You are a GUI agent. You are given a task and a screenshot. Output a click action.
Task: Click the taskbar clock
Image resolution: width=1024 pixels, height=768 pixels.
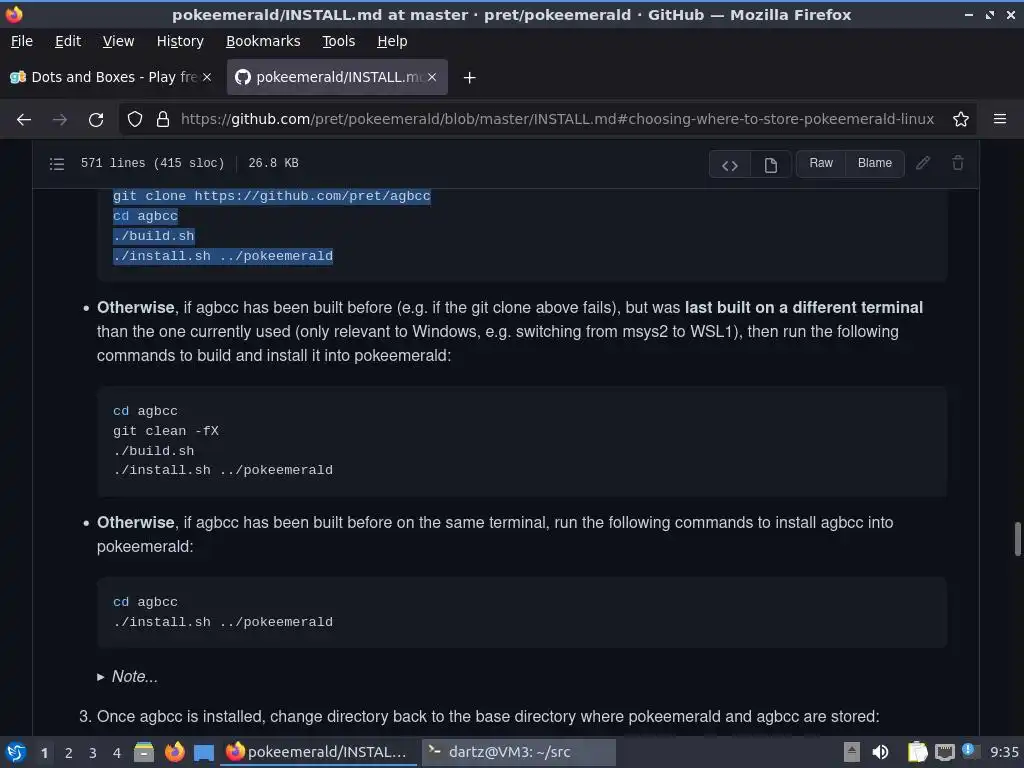pyautogui.click(x=1004, y=752)
